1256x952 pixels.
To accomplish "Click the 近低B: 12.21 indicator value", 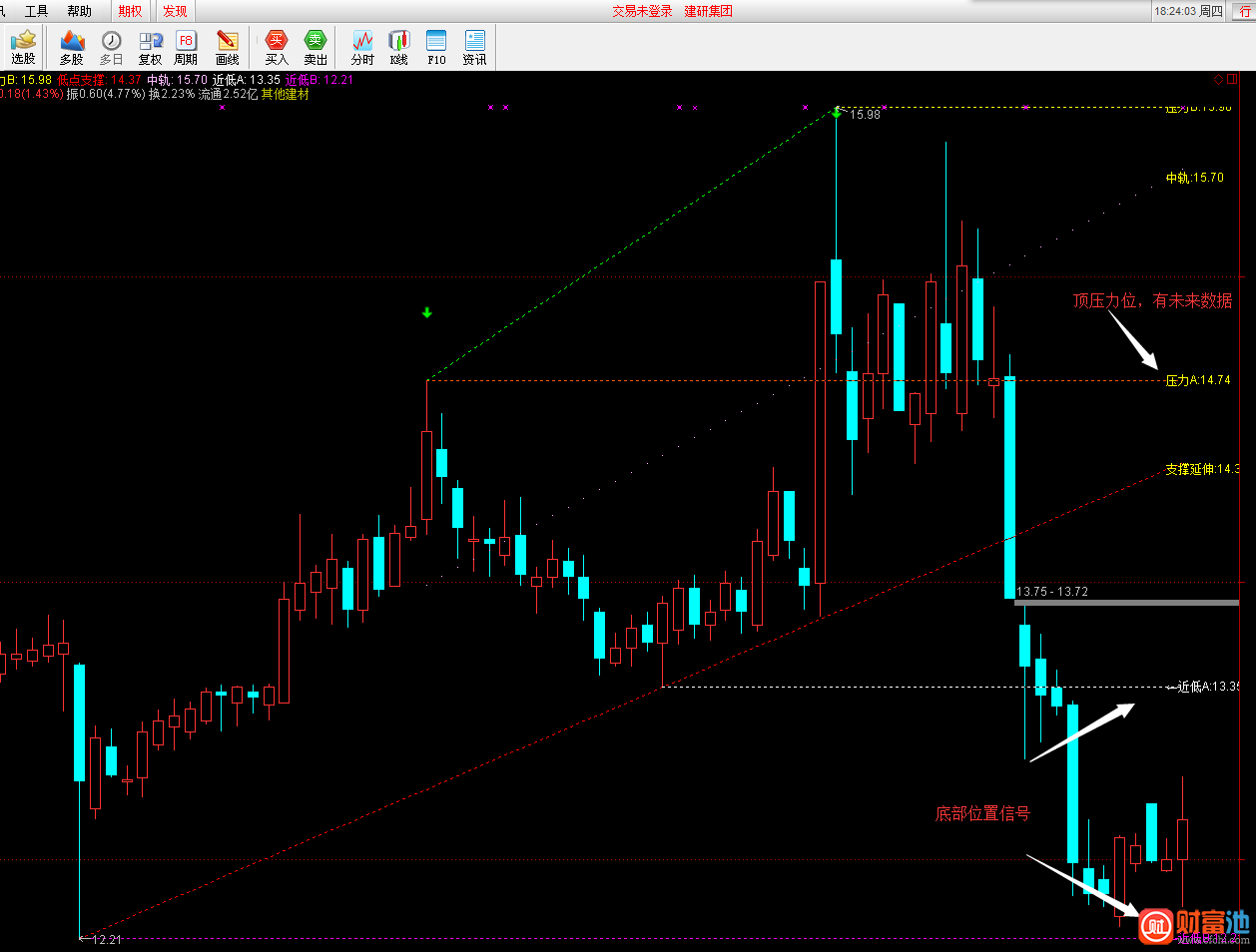I will coord(318,80).
